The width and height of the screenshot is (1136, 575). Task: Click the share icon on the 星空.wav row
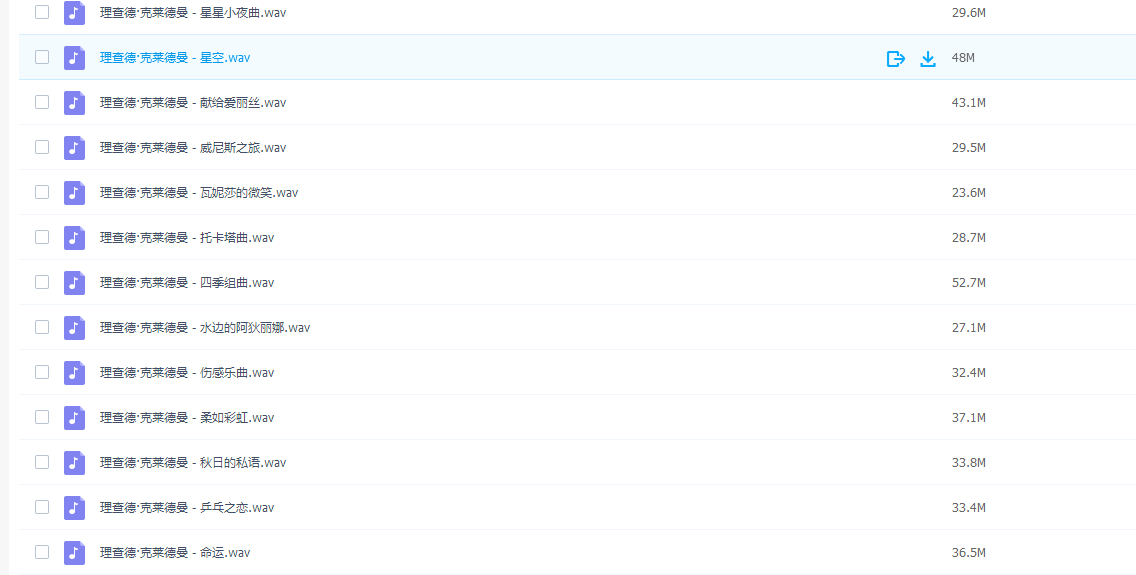[x=896, y=59]
